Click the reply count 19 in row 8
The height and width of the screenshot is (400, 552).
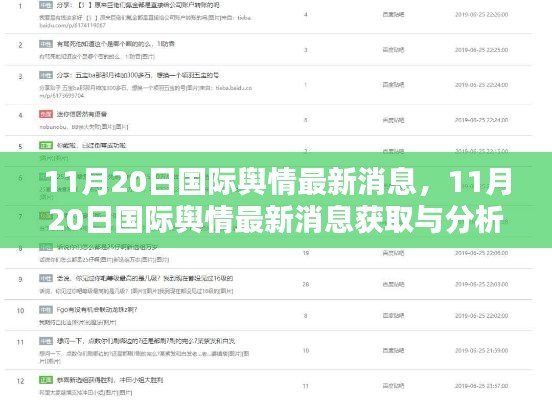pyautogui.click(x=306, y=253)
